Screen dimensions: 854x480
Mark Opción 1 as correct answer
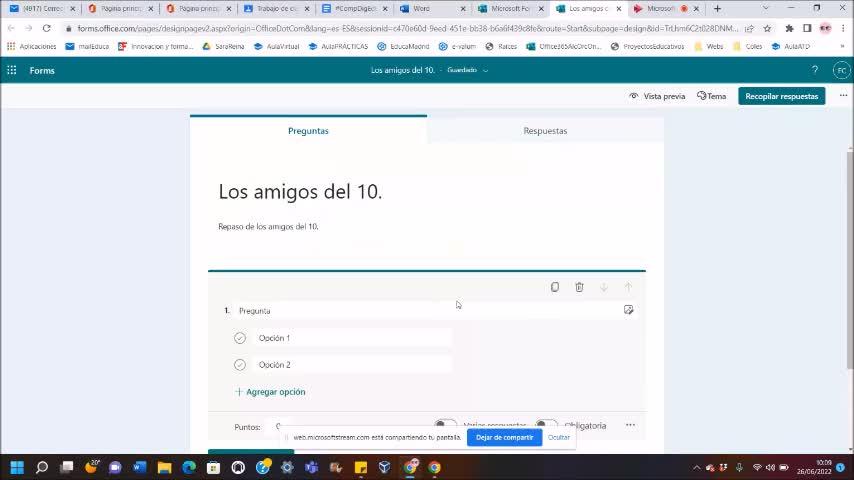pos(240,338)
